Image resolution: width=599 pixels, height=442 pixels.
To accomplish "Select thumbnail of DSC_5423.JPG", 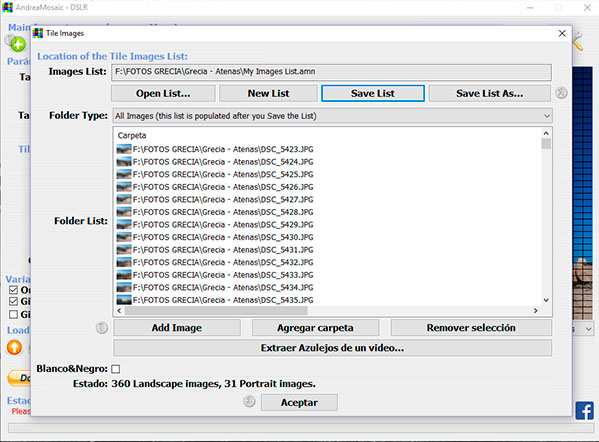I will click(124, 149).
